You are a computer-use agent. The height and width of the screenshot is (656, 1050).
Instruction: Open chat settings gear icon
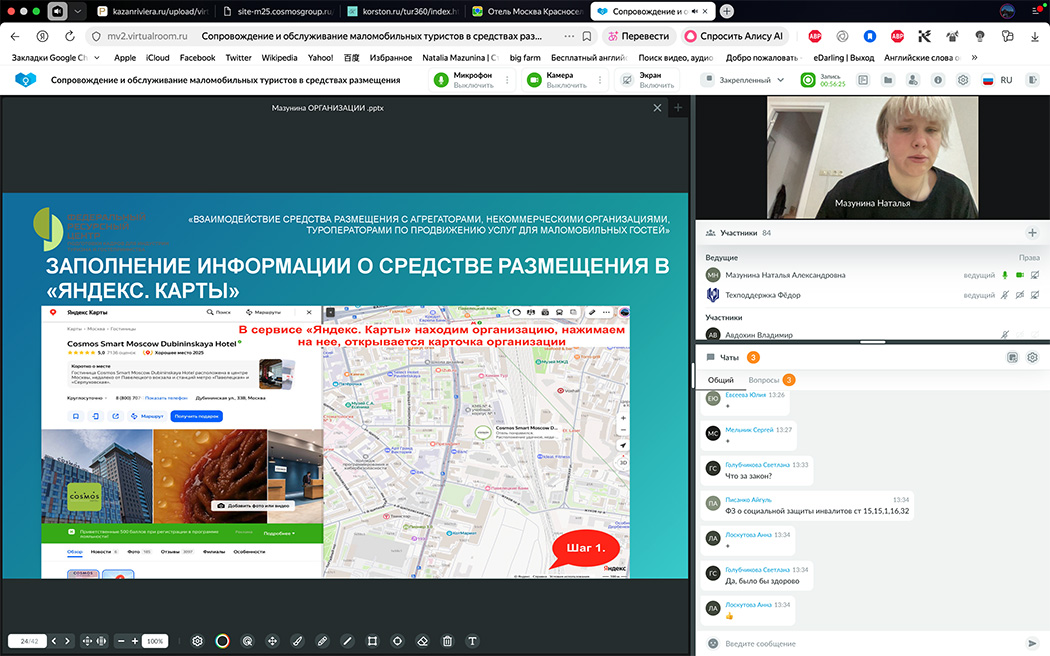click(x=1033, y=357)
